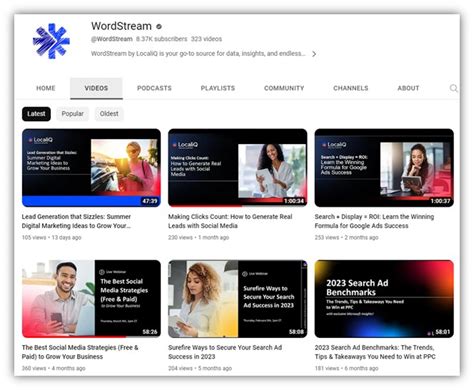Click the '8.37K subscribers' text
The height and width of the screenshot is (390, 474).
click(x=162, y=39)
